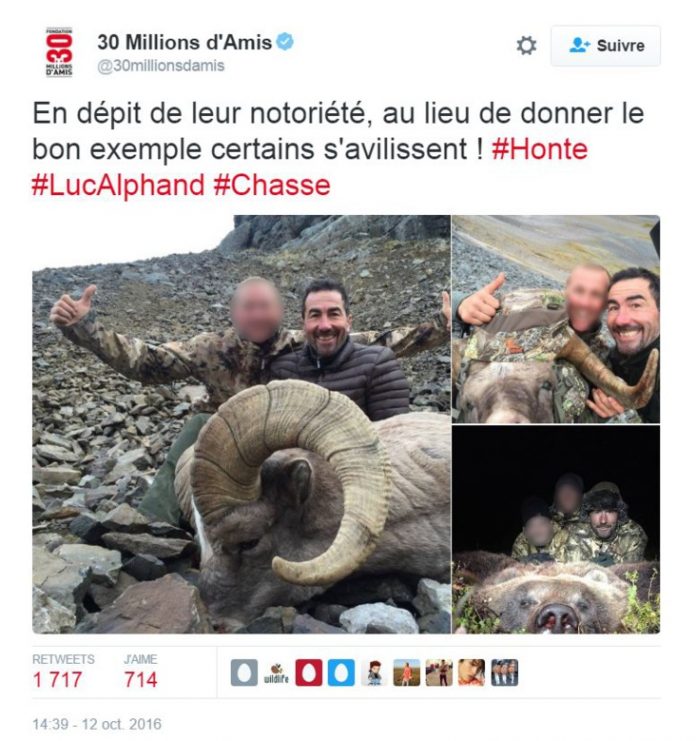Viewport: 696px width, 741px height.
Task: Click the blue verified badge
Action: pyautogui.click(x=285, y=42)
